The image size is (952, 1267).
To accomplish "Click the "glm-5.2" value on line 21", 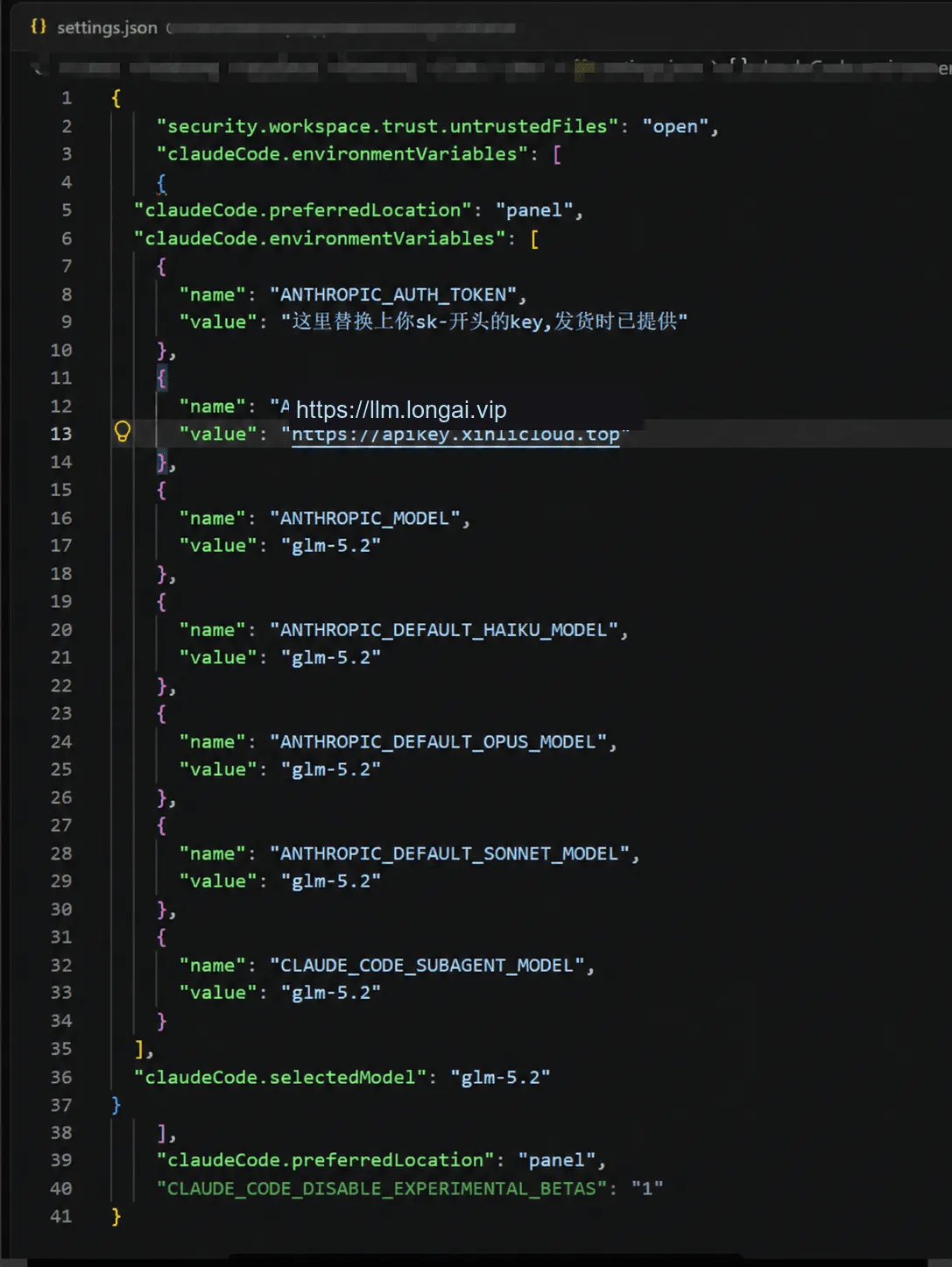I will (331, 657).
